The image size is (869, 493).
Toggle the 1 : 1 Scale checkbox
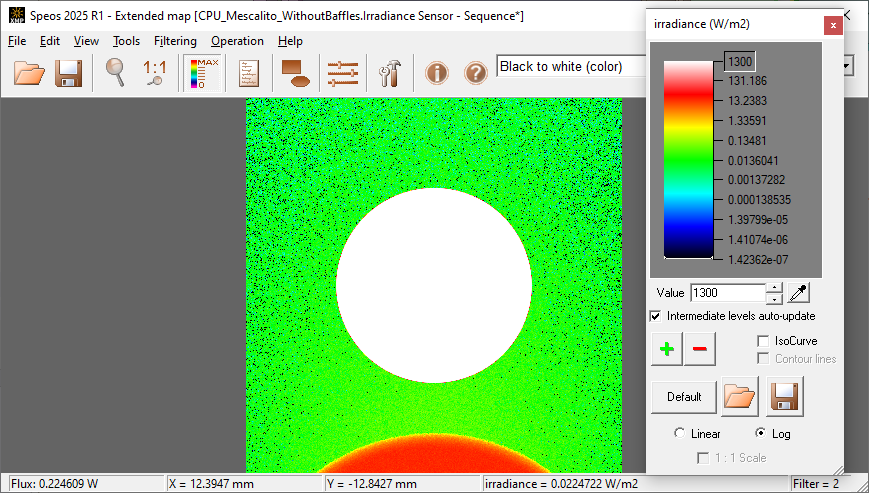point(703,458)
